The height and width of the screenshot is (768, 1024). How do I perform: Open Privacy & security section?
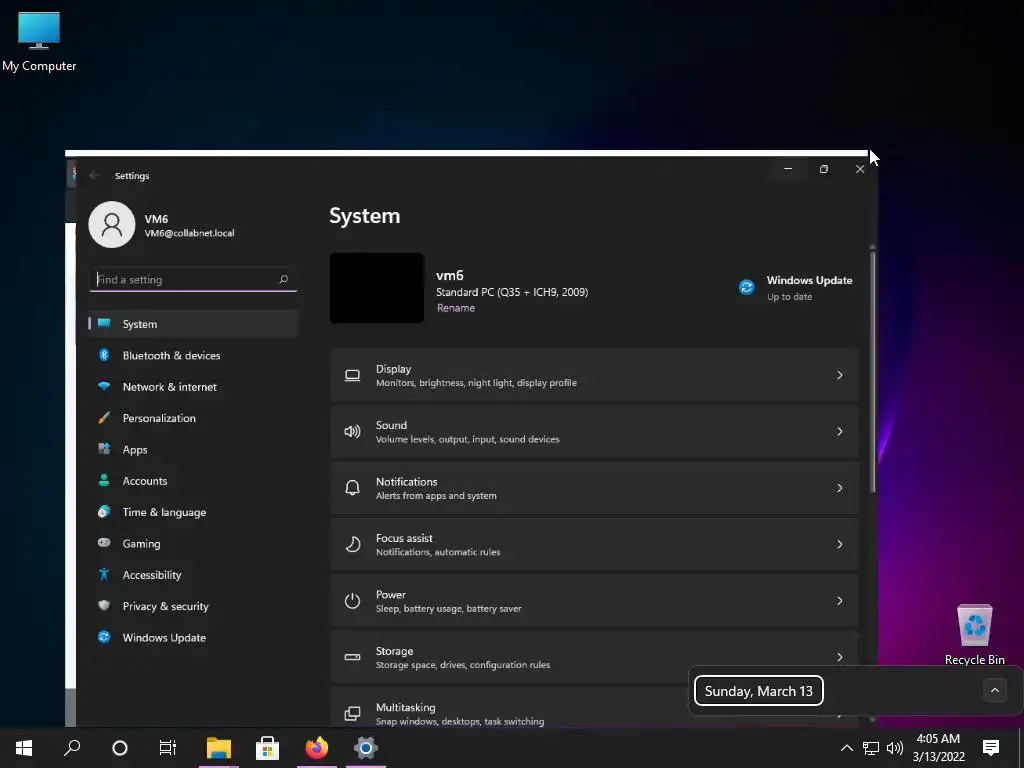[x=193, y=606]
